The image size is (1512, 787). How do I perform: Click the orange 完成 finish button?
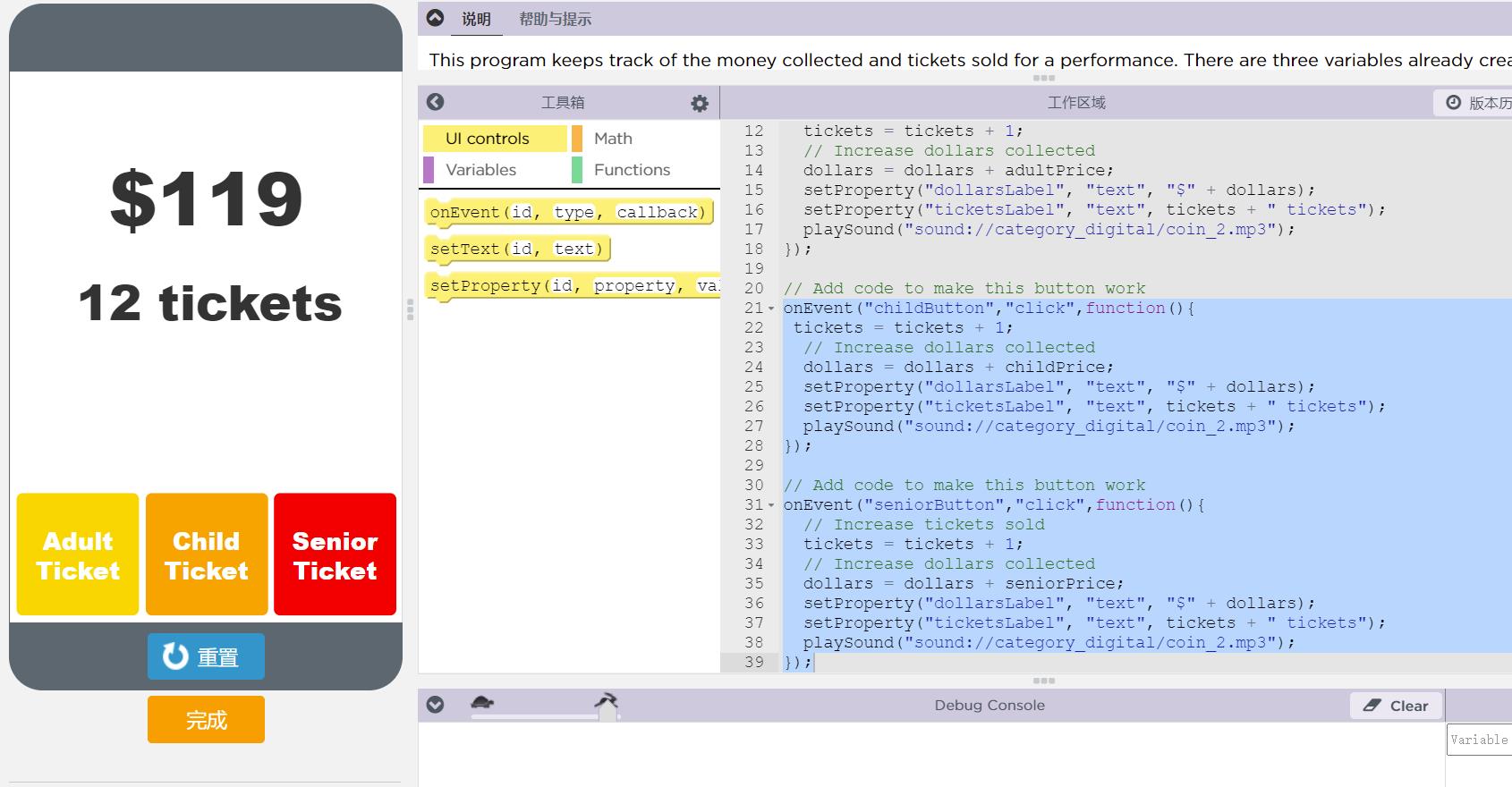pos(206,719)
